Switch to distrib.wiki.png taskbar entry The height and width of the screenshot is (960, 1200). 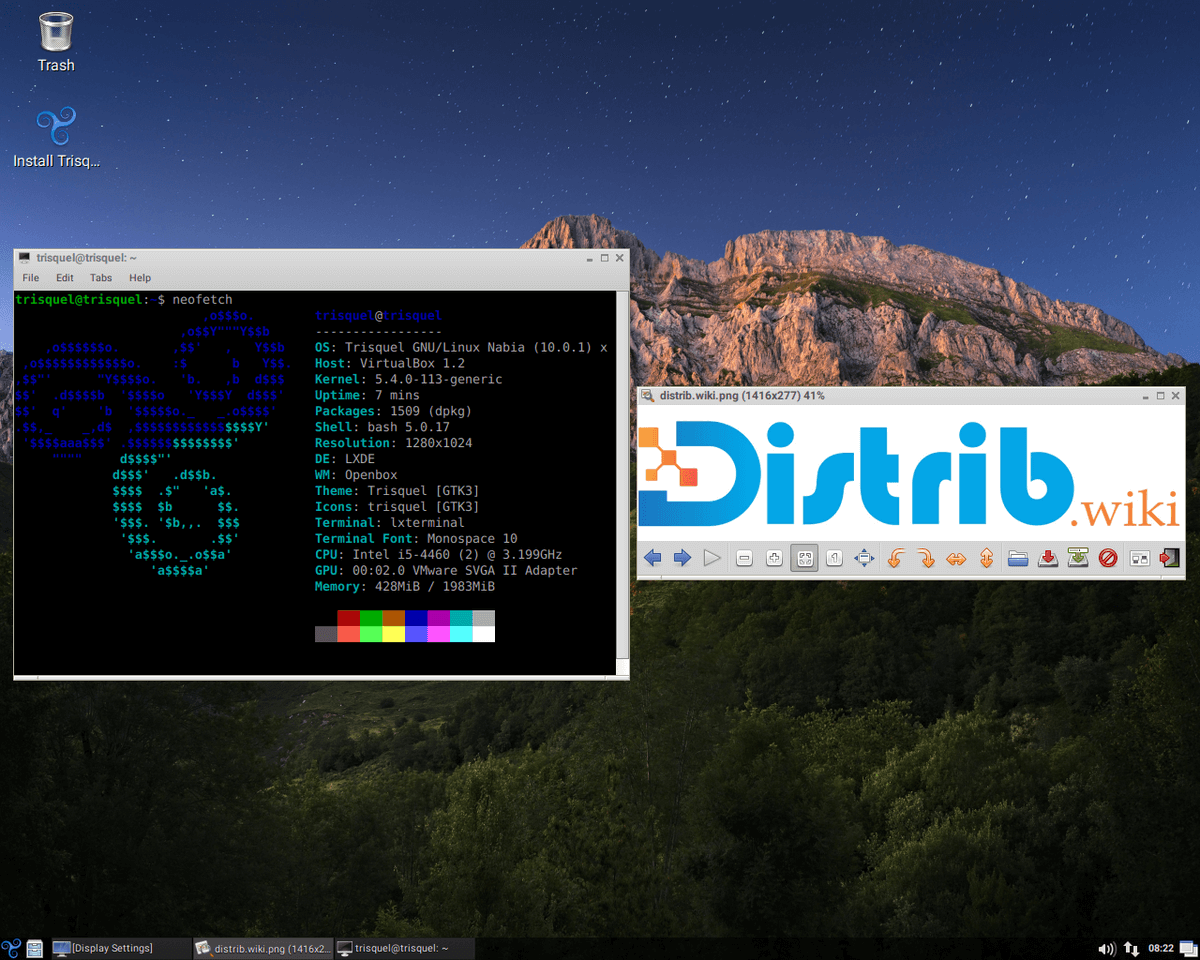point(262,948)
